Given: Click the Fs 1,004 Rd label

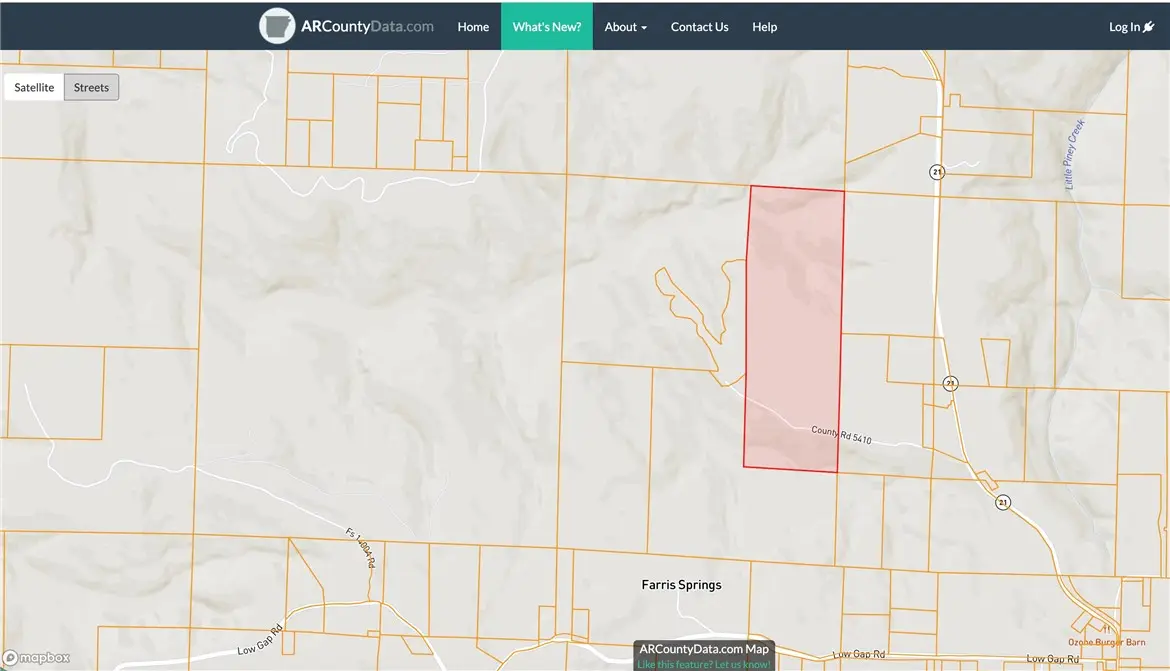Looking at the screenshot, I should pos(360,547).
